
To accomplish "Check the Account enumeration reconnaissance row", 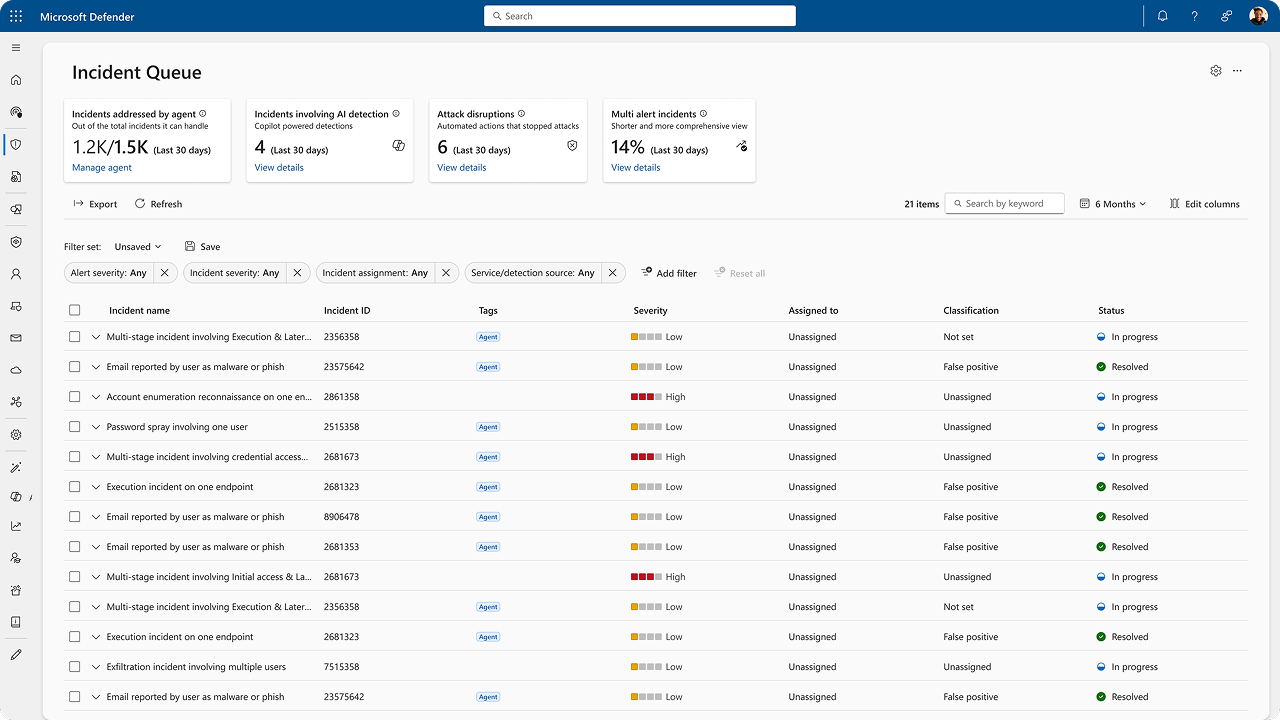I will 74,397.
